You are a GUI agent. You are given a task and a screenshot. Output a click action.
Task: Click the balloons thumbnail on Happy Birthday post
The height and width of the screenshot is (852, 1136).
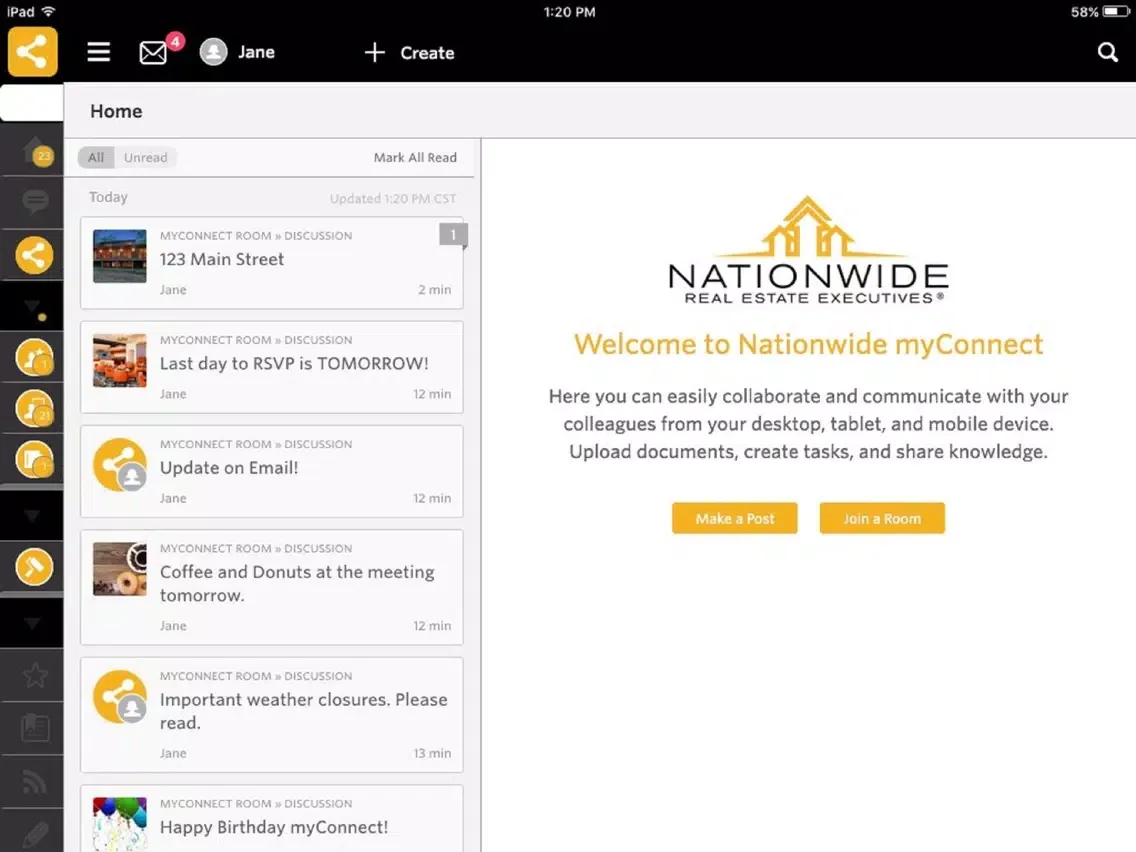(x=120, y=824)
